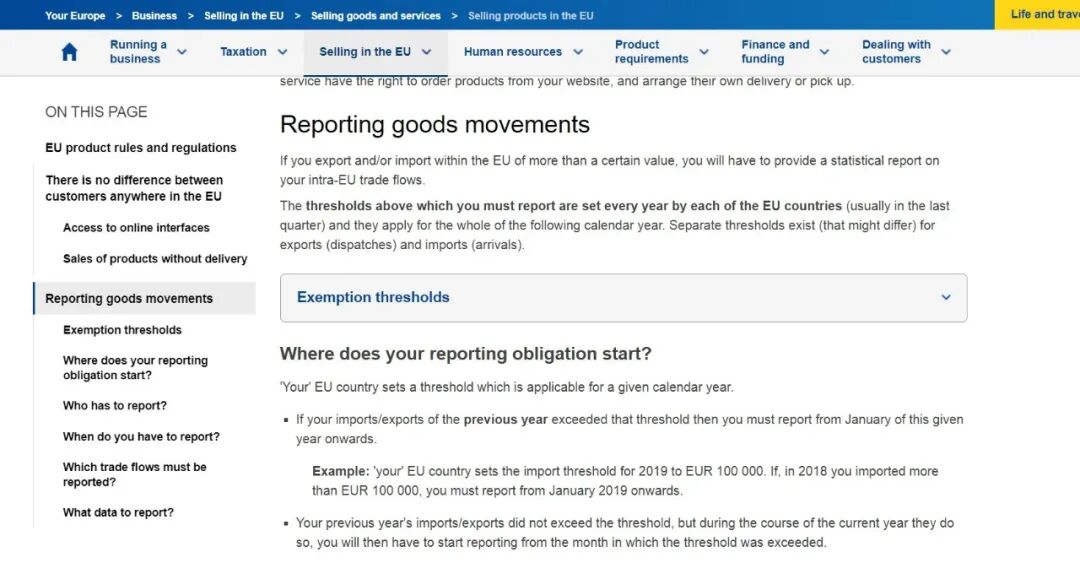Click the Reporting goods movements heading
1080x563 pixels.
[x=435, y=125]
